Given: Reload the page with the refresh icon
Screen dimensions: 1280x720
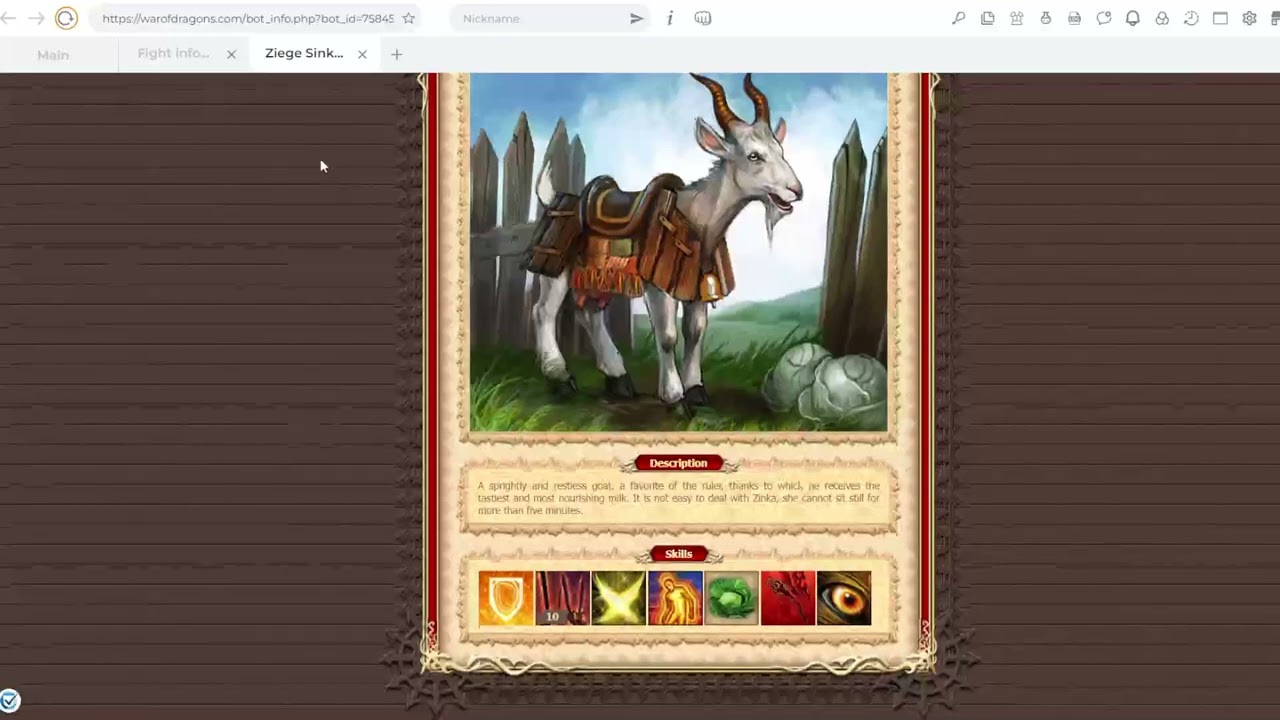Looking at the screenshot, I should tap(66, 18).
